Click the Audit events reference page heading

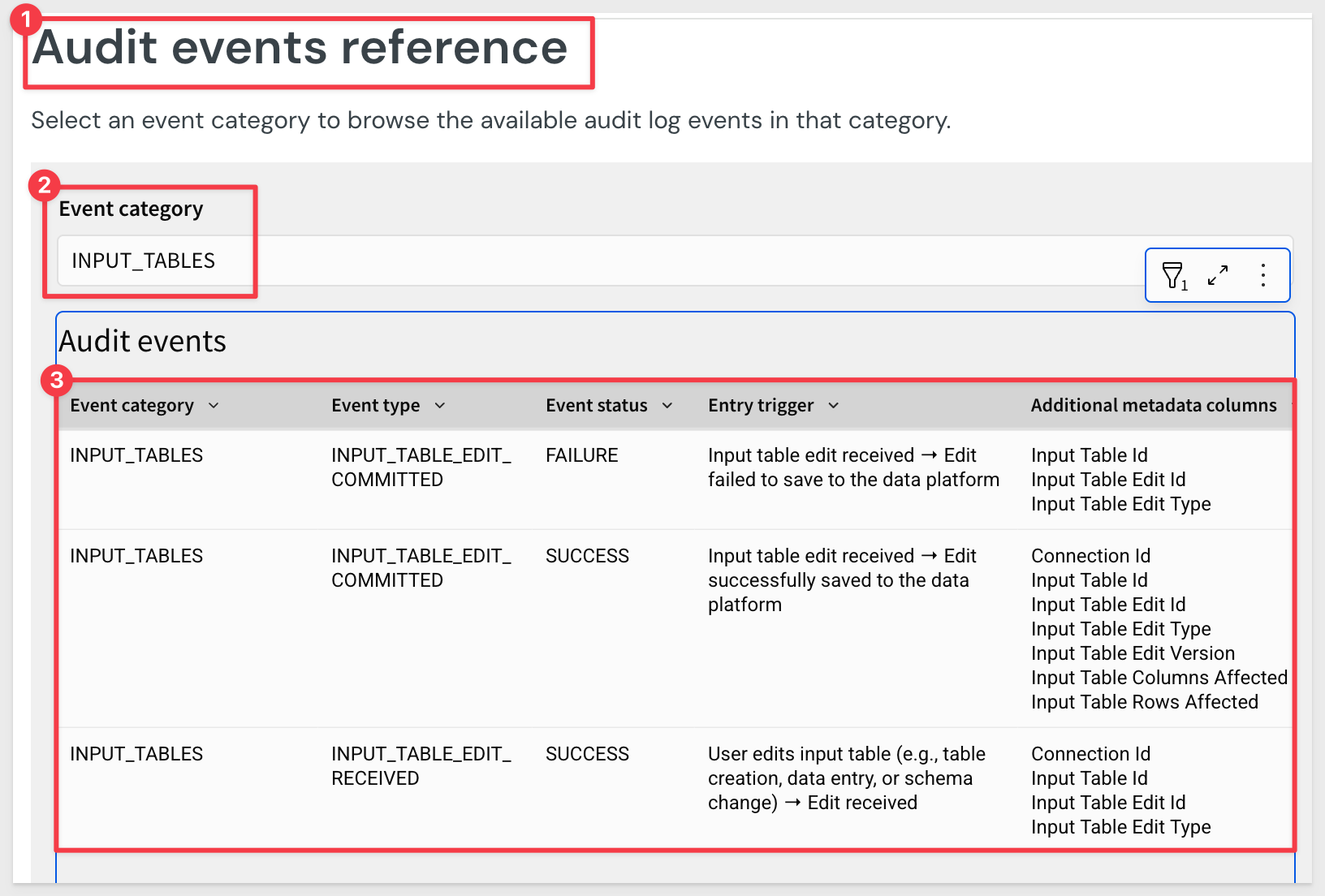(x=300, y=48)
